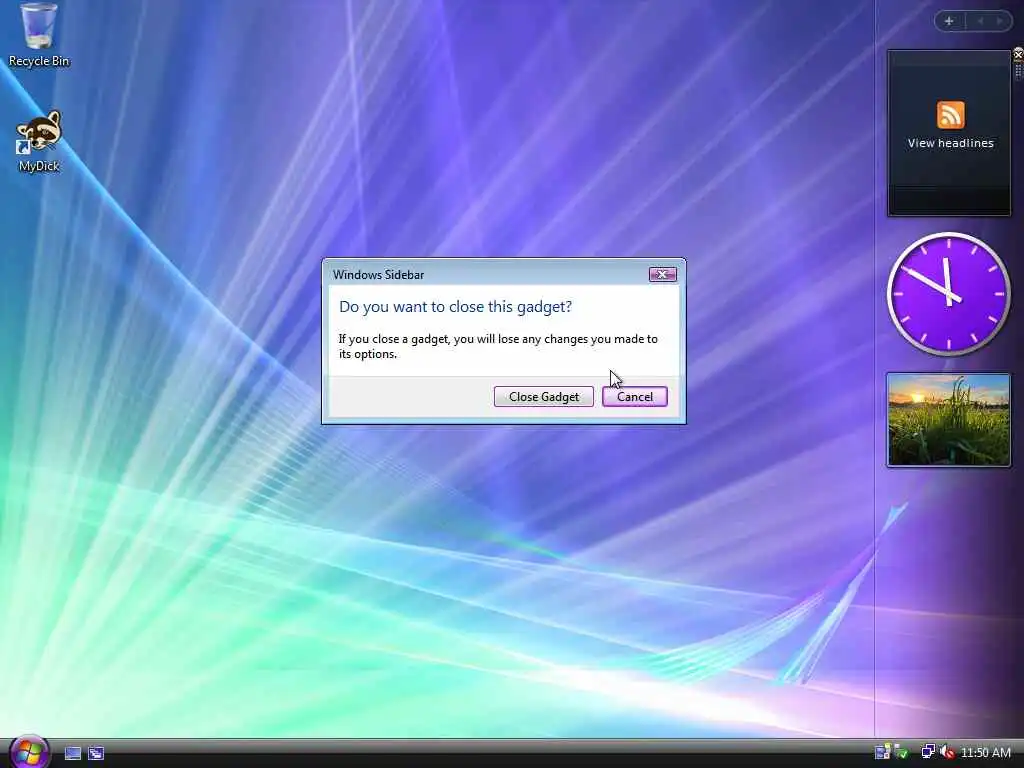Click the View headlines link
This screenshot has width=1024, height=768.
pos(950,143)
